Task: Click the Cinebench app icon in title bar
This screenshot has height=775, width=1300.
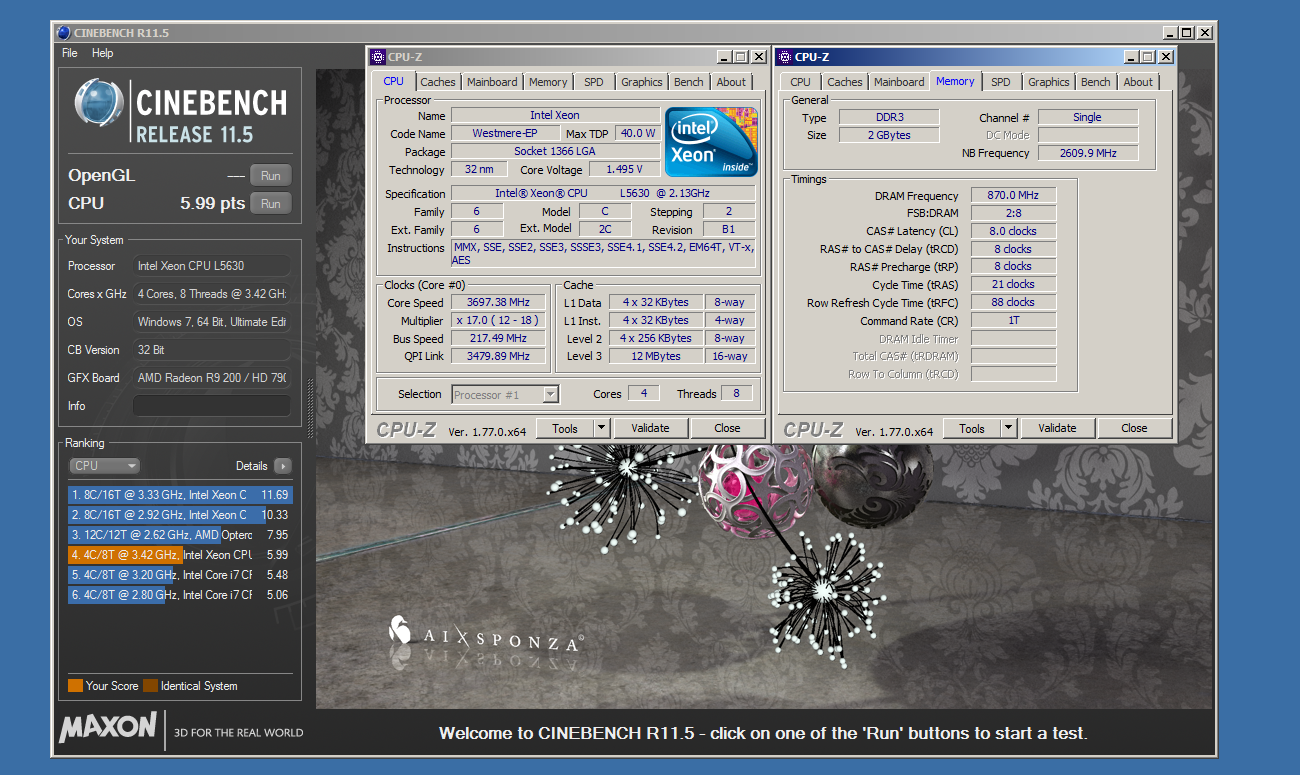Action: 64,33
